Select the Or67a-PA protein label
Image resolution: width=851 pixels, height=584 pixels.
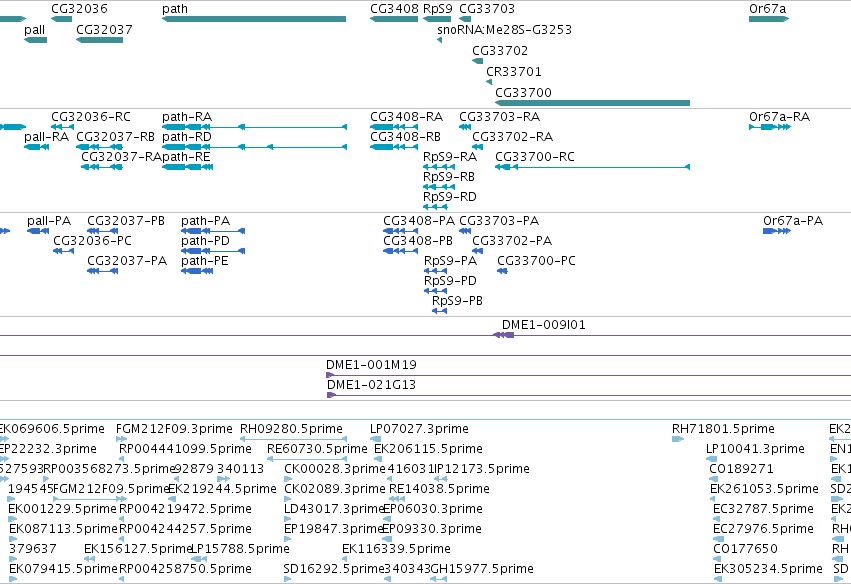click(793, 221)
